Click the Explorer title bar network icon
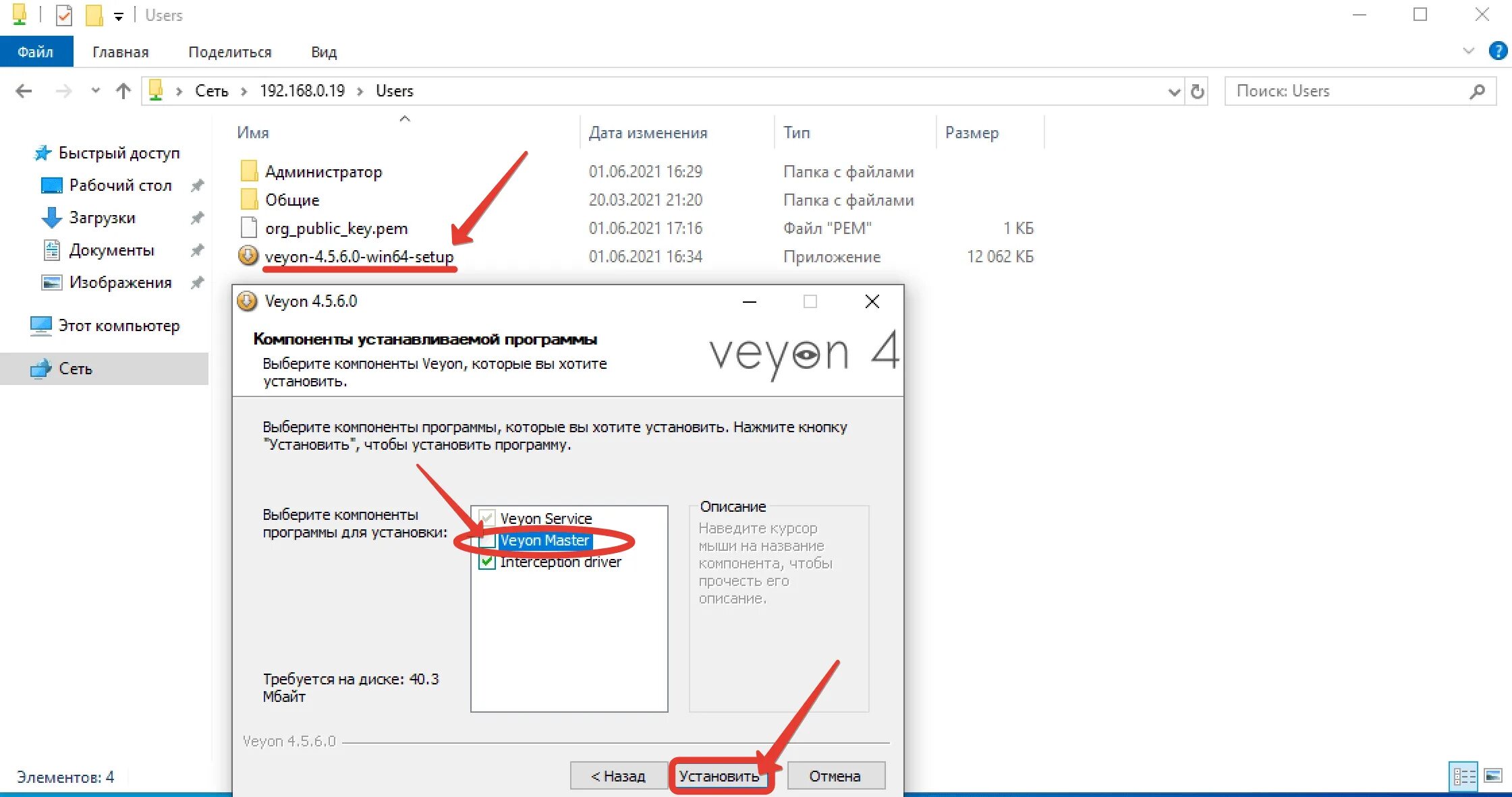Screen dimensions: 1512x797 pos(20,15)
